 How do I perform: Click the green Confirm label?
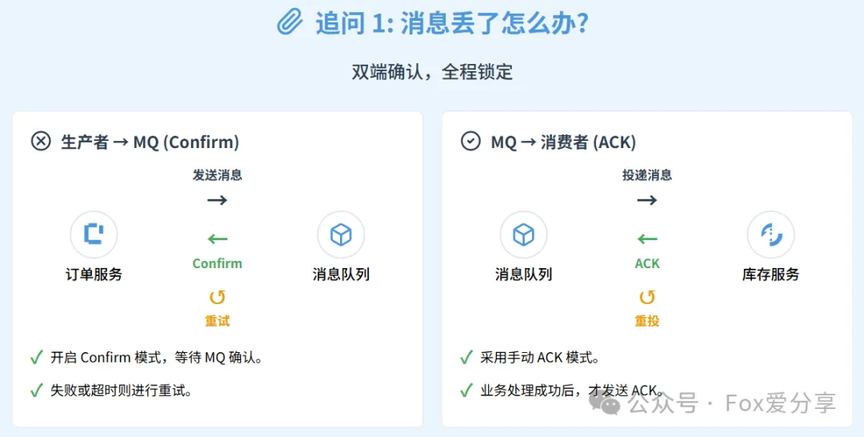pyautogui.click(x=217, y=264)
